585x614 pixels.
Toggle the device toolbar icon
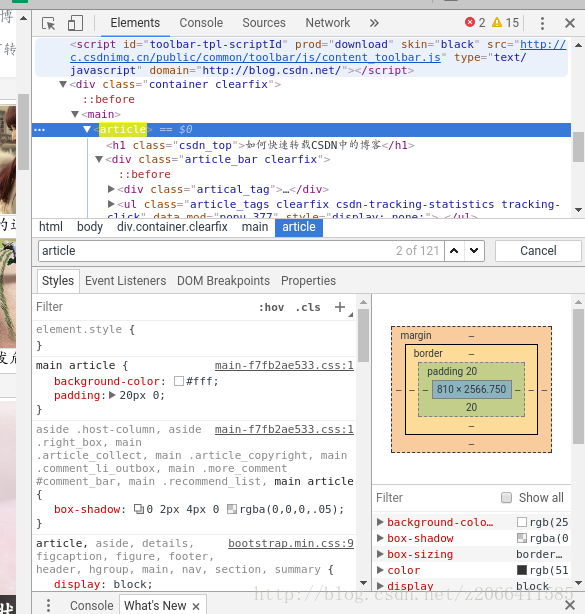[75, 23]
